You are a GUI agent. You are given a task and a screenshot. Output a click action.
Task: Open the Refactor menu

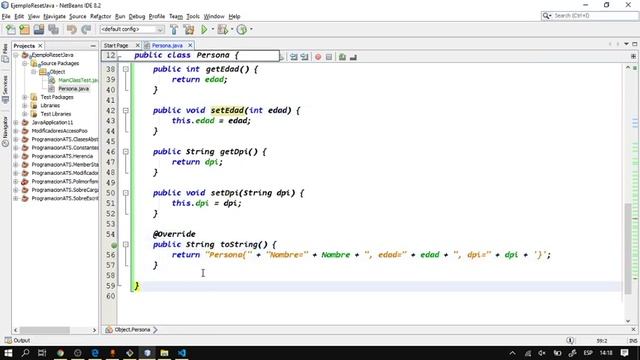[100, 16]
